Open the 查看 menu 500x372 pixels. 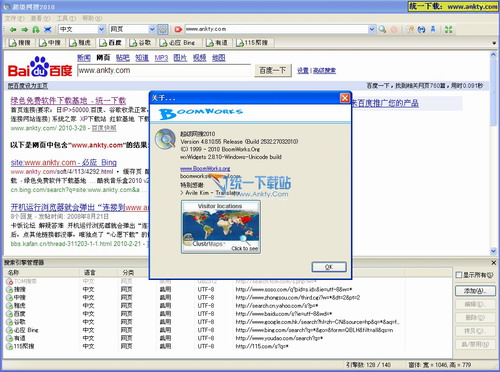pos(40,18)
